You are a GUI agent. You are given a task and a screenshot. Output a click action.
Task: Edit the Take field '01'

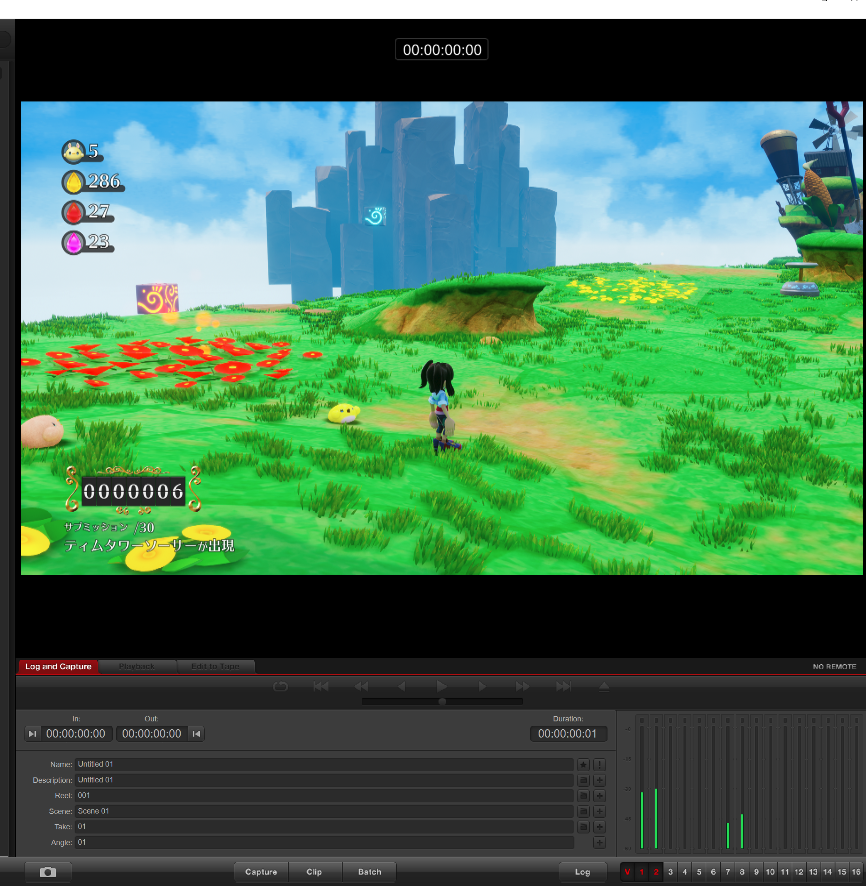click(x=324, y=827)
